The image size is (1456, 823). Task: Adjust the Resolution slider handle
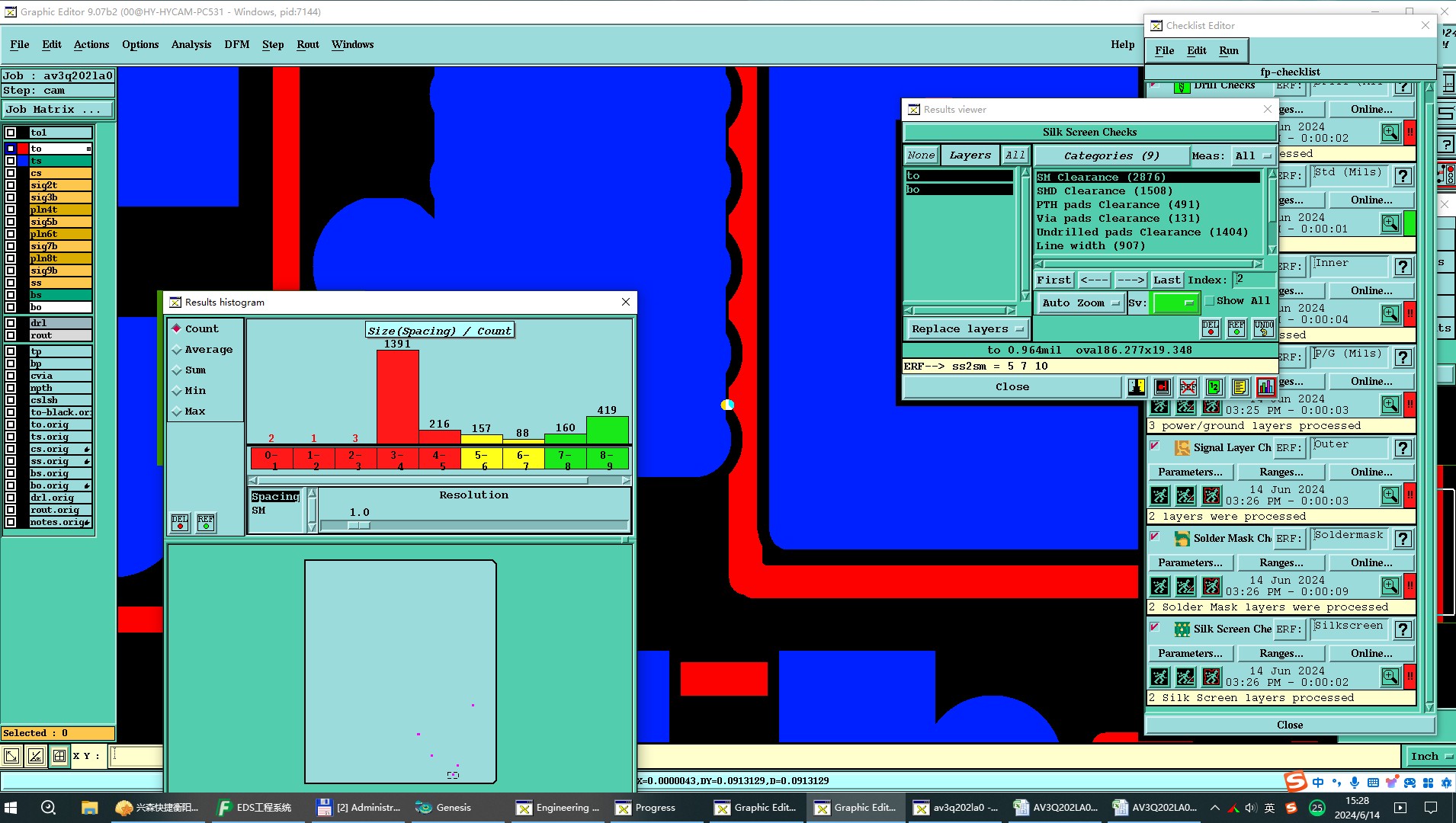359,526
